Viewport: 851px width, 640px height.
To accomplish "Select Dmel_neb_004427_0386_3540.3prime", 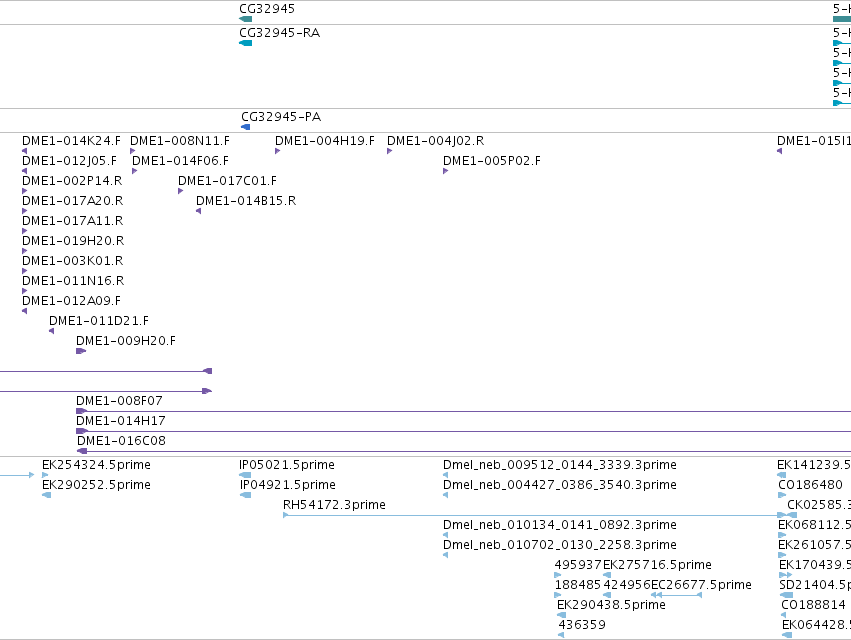I will pyautogui.click(x=560, y=485).
